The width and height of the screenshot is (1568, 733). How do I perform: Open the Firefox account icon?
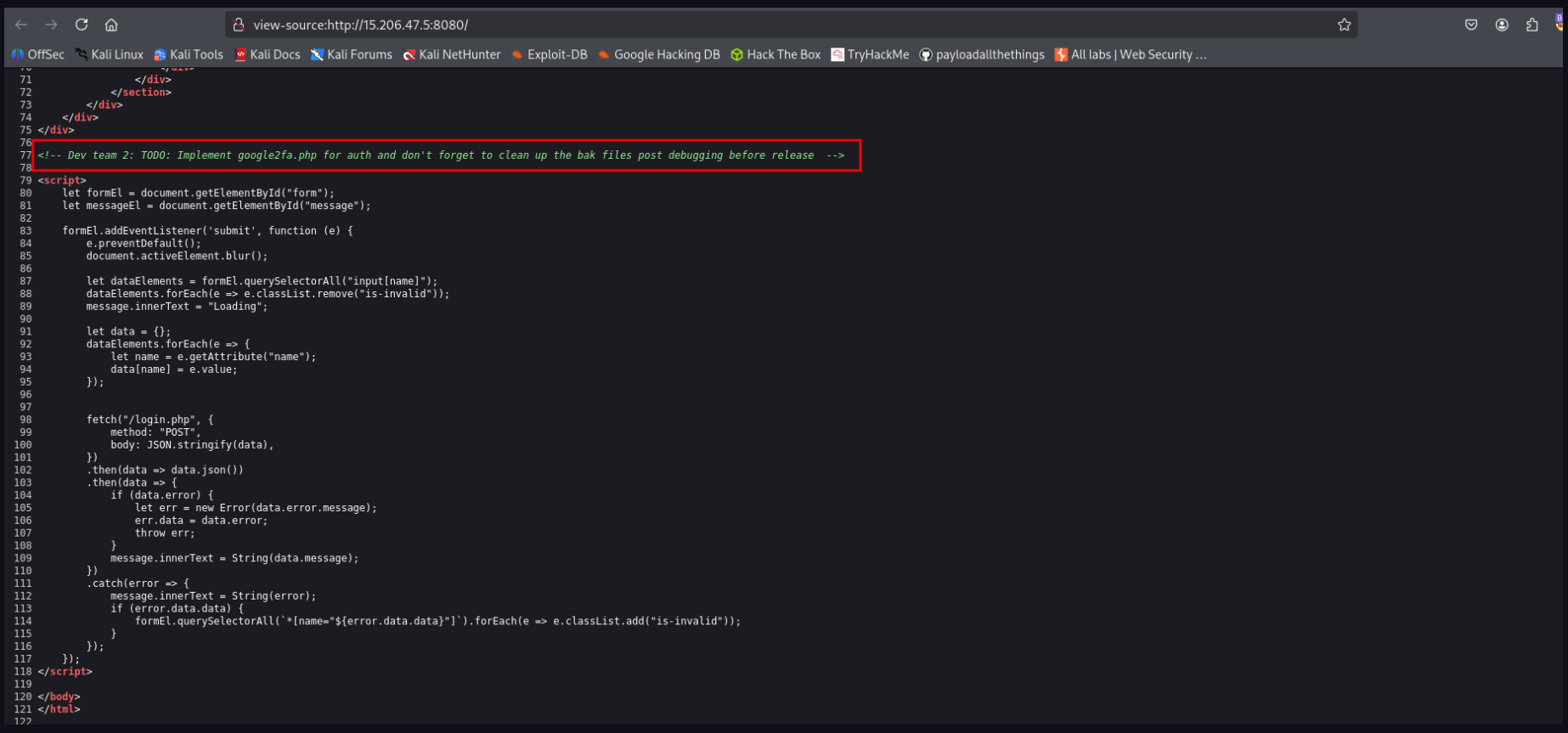point(1502,25)
